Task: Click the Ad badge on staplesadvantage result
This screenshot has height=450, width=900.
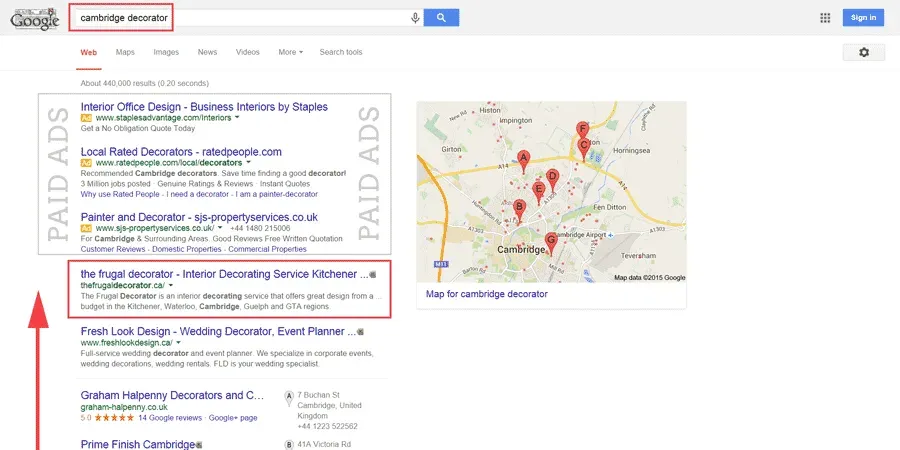Action: pyautogui.click(x=86, y=118)
